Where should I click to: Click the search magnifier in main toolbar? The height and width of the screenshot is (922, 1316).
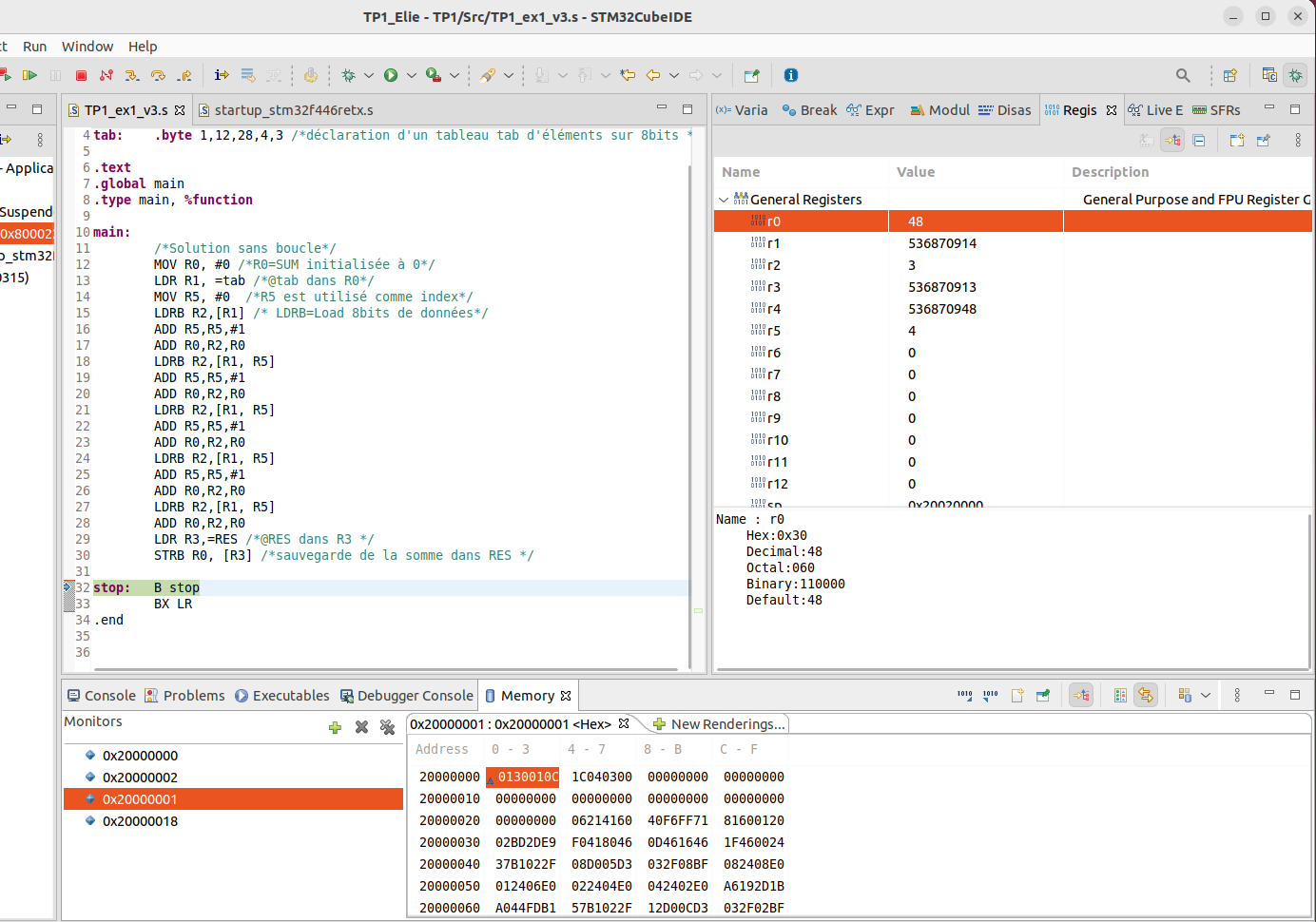[x=1183, y=75]
